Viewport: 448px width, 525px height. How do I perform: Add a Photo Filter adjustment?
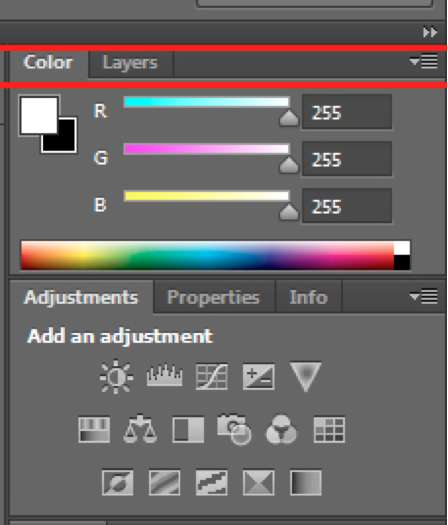point(234,430)
